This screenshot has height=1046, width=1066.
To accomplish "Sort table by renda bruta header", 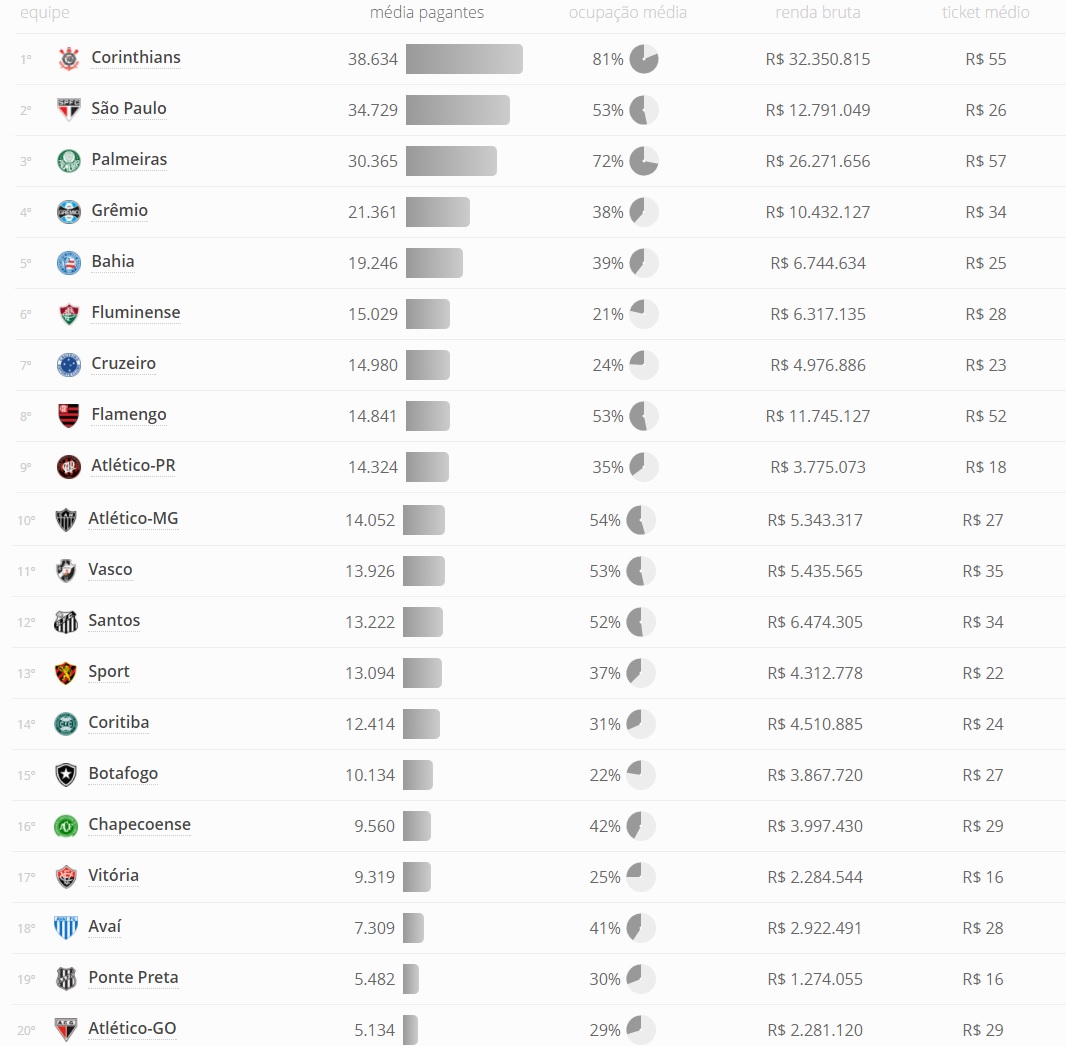I will point(818,12).
